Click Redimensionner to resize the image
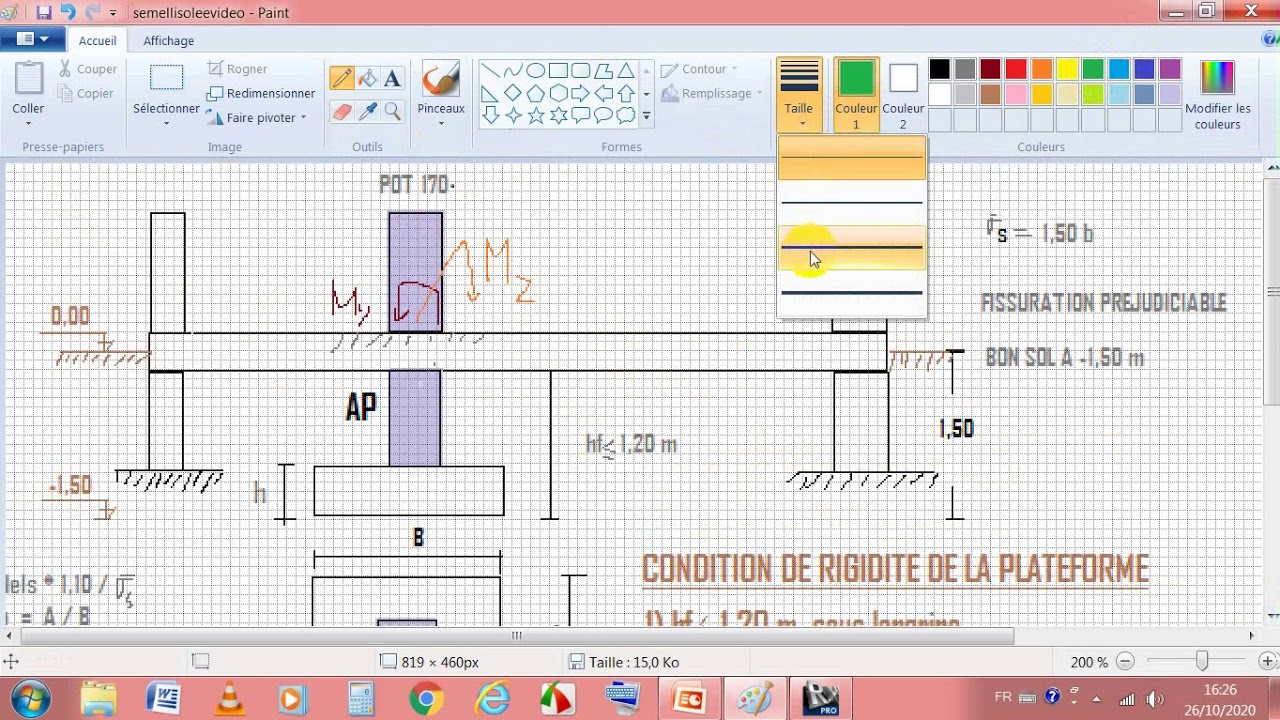Image resolution: width=1280 pixels, height=720 pixels. [x=261, y=93]
